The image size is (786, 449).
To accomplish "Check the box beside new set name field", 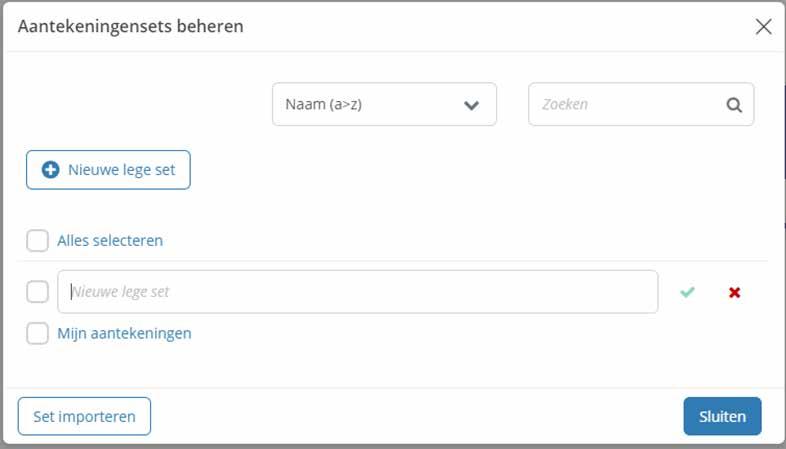I will tap(38, 292).
